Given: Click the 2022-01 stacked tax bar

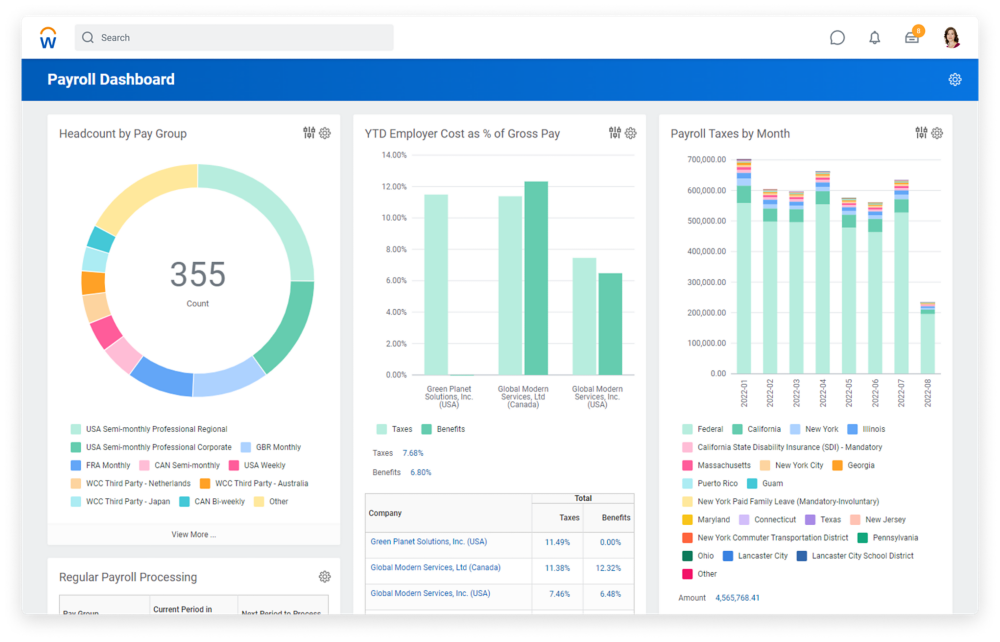Looking at the screenshot, I should point(744,266).
